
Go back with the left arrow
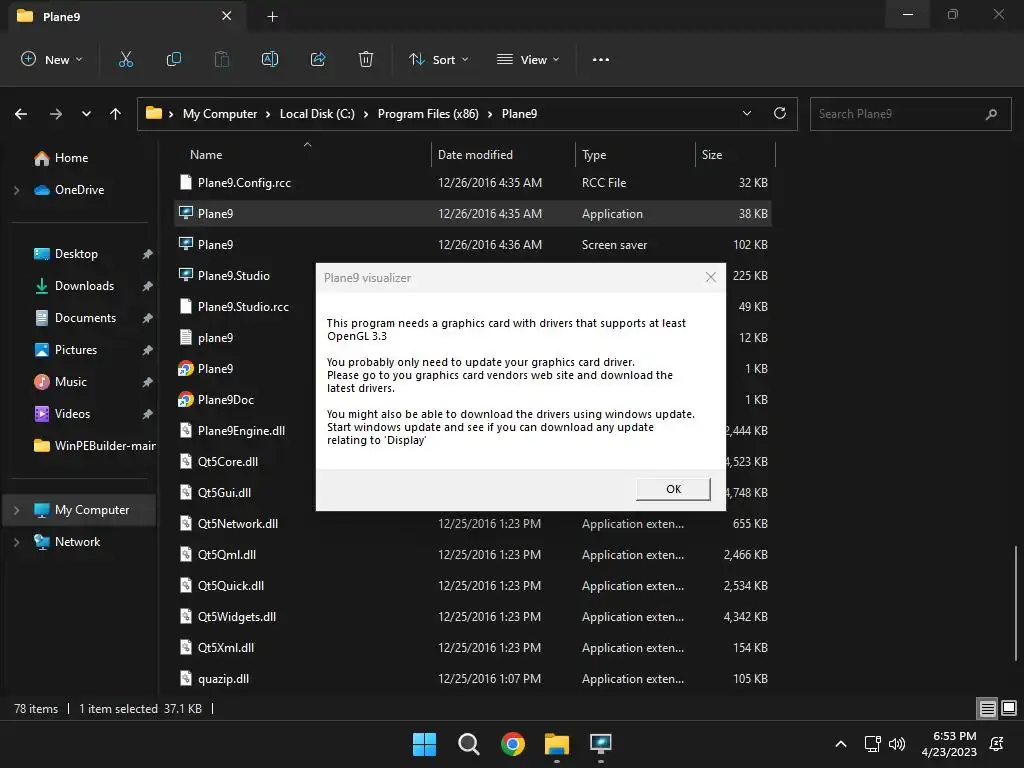pos(21,114)
